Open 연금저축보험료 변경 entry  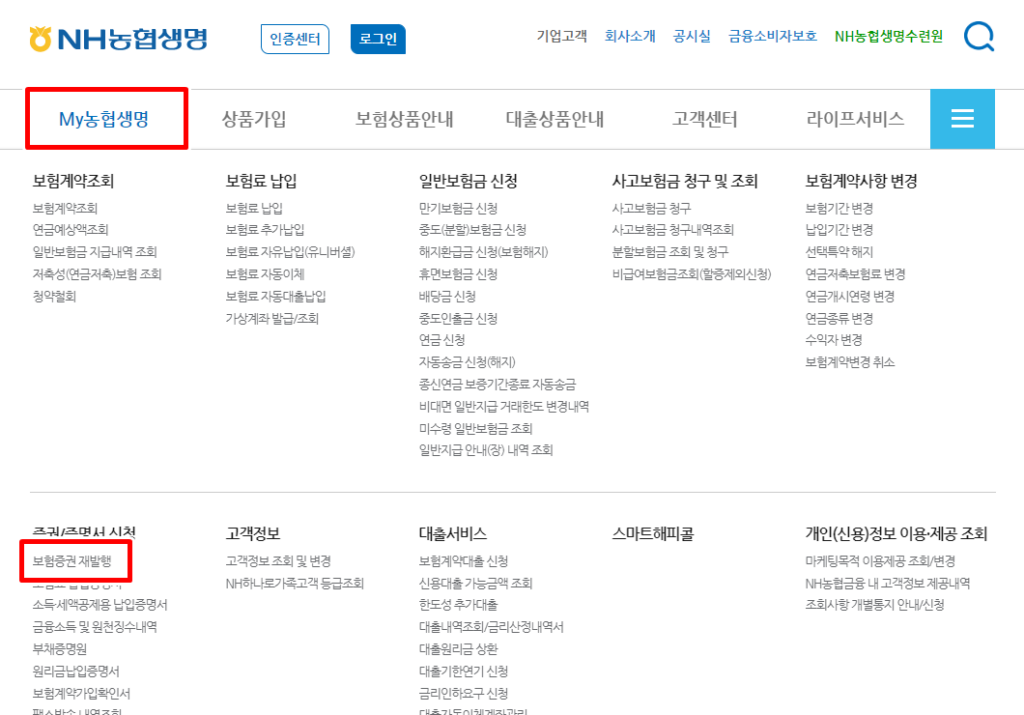coord(855,274)
